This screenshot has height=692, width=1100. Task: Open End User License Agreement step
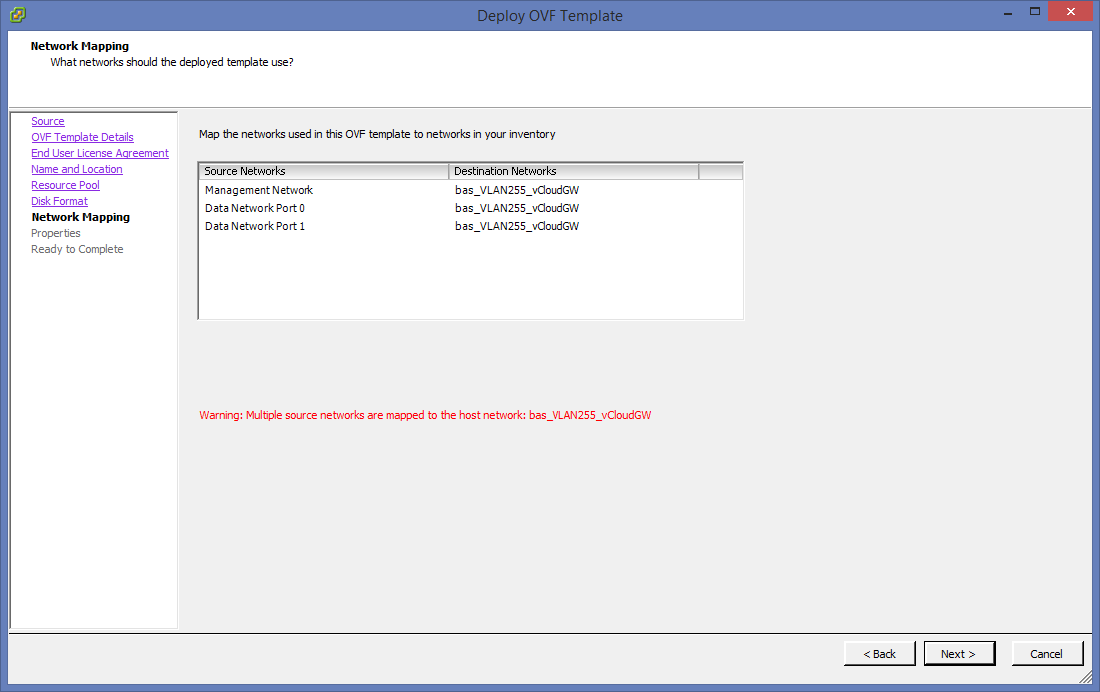tap(100, 153)
